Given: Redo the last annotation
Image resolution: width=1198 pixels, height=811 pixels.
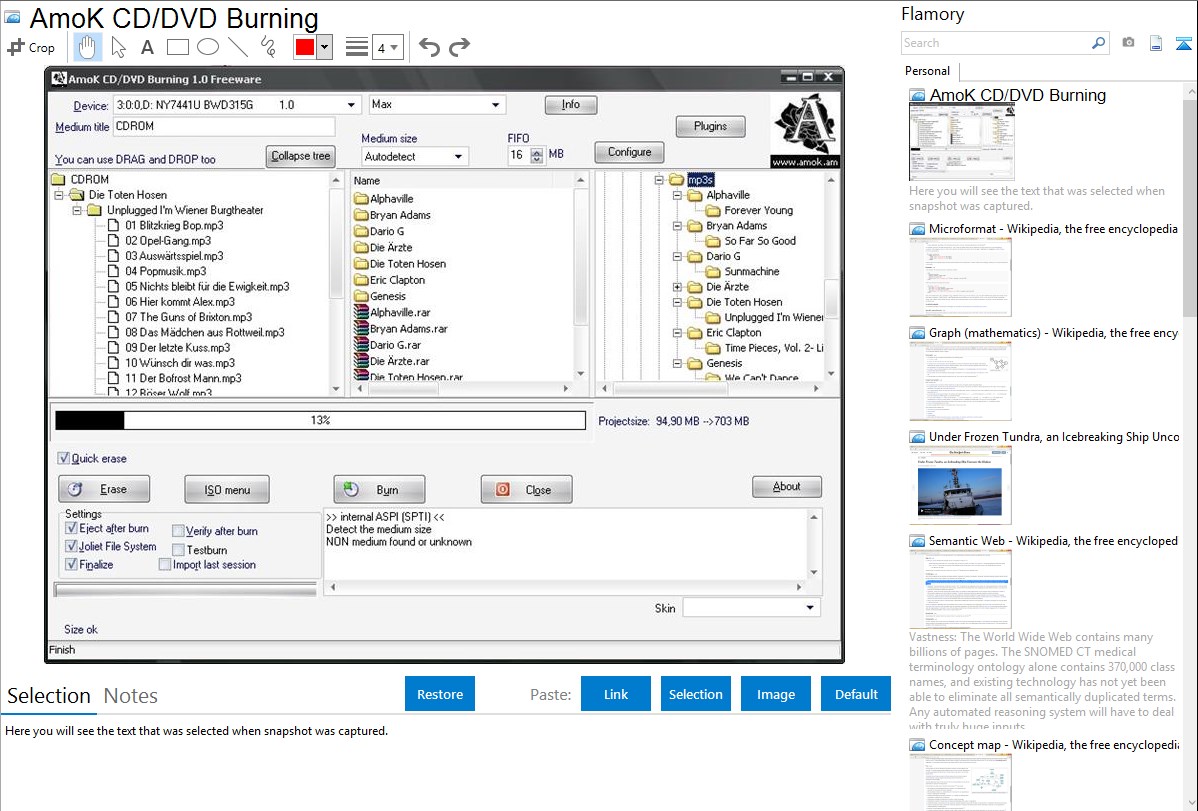Looking at the screenshot, I should point(459,47).
